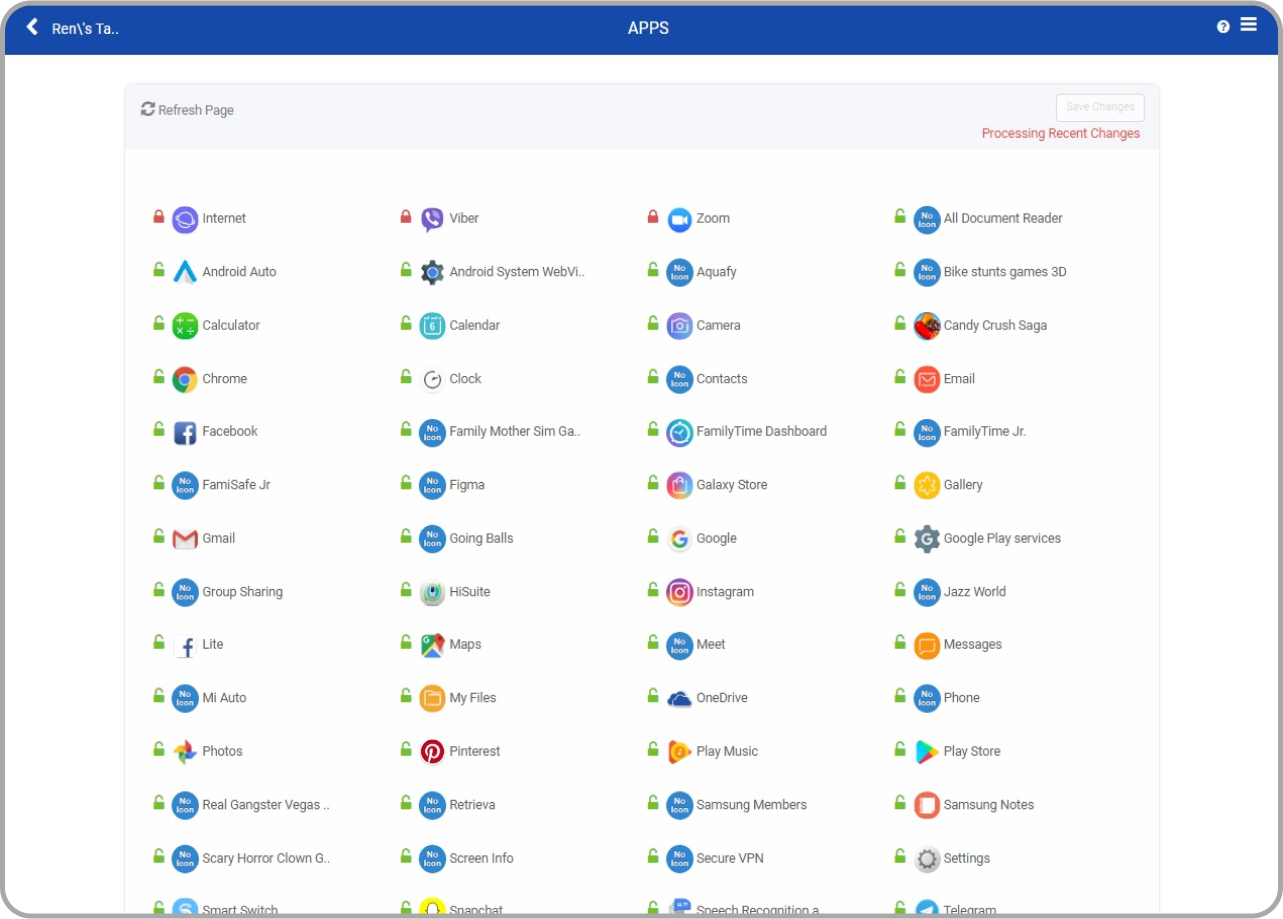Screen dimensions: 1283x919
Task: Click the My Files folder icon
Action: 432,698
